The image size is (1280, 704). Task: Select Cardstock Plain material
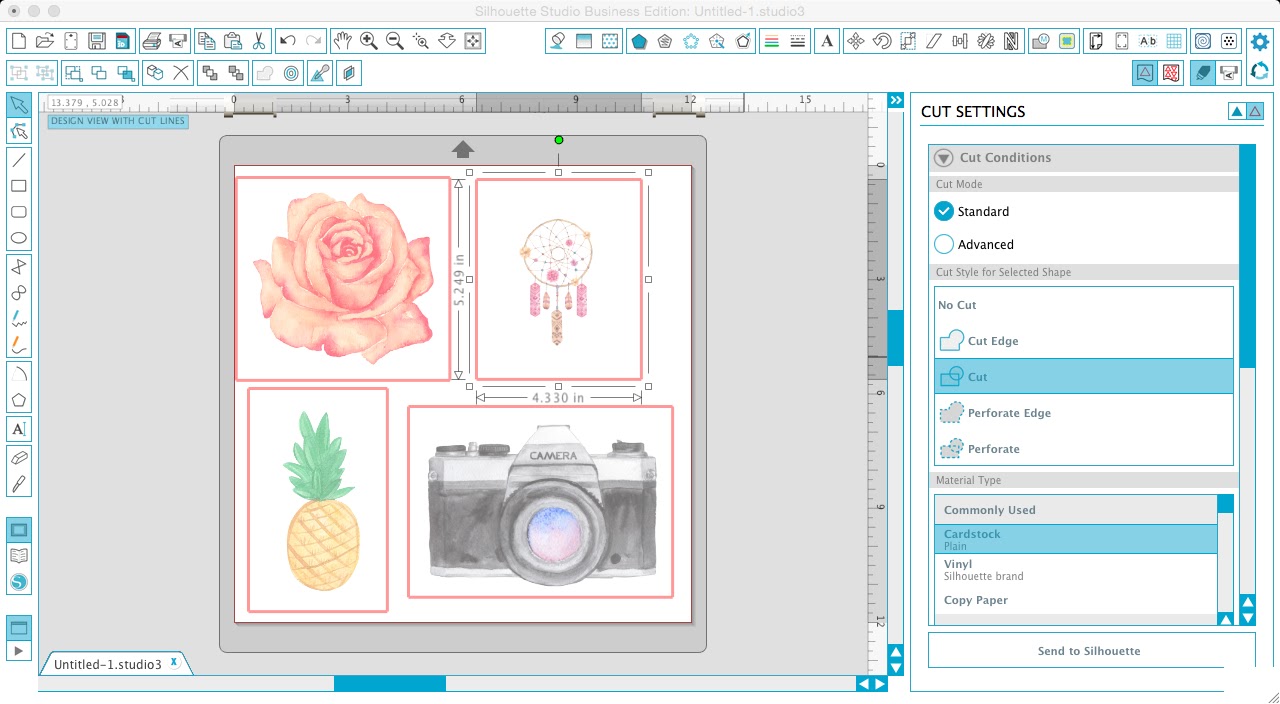[x=1076, y=540]
